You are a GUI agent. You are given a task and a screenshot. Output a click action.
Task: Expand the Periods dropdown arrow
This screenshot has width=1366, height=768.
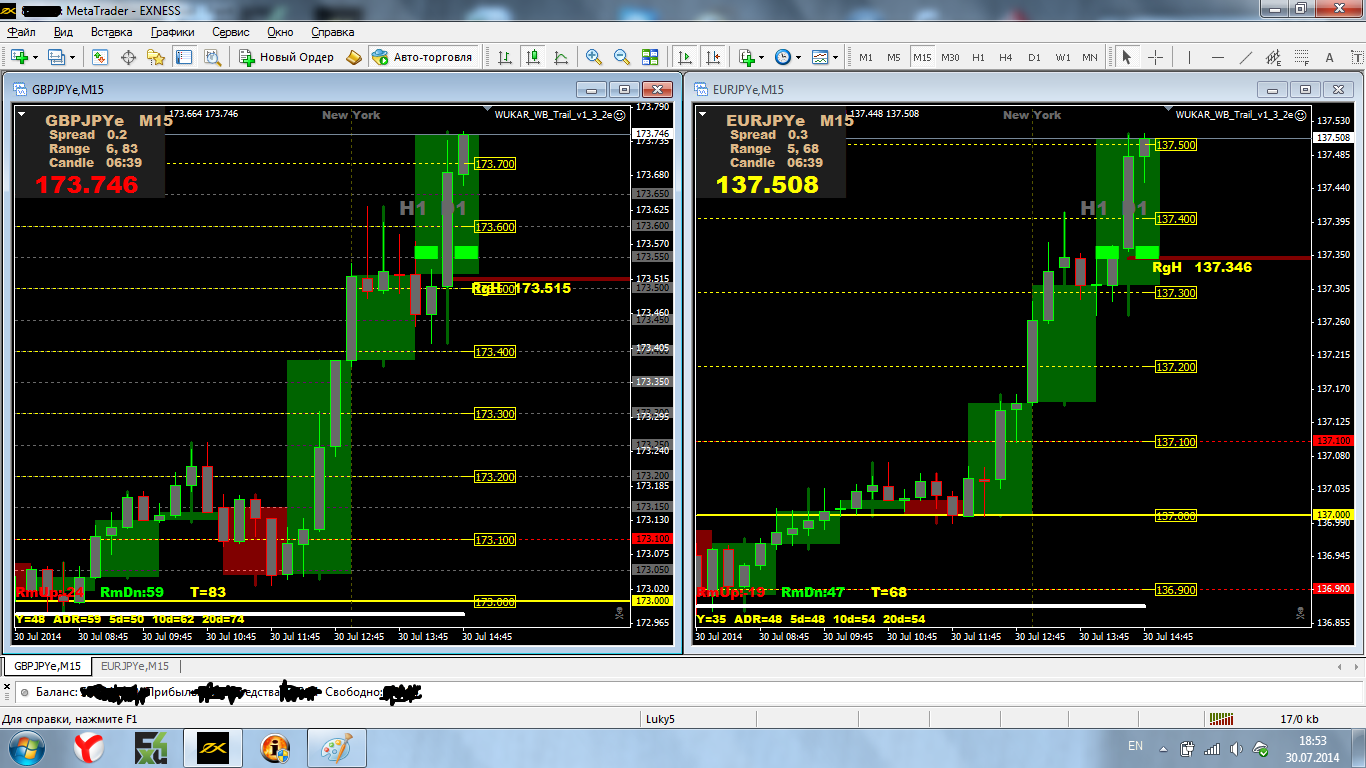[799, 57]
